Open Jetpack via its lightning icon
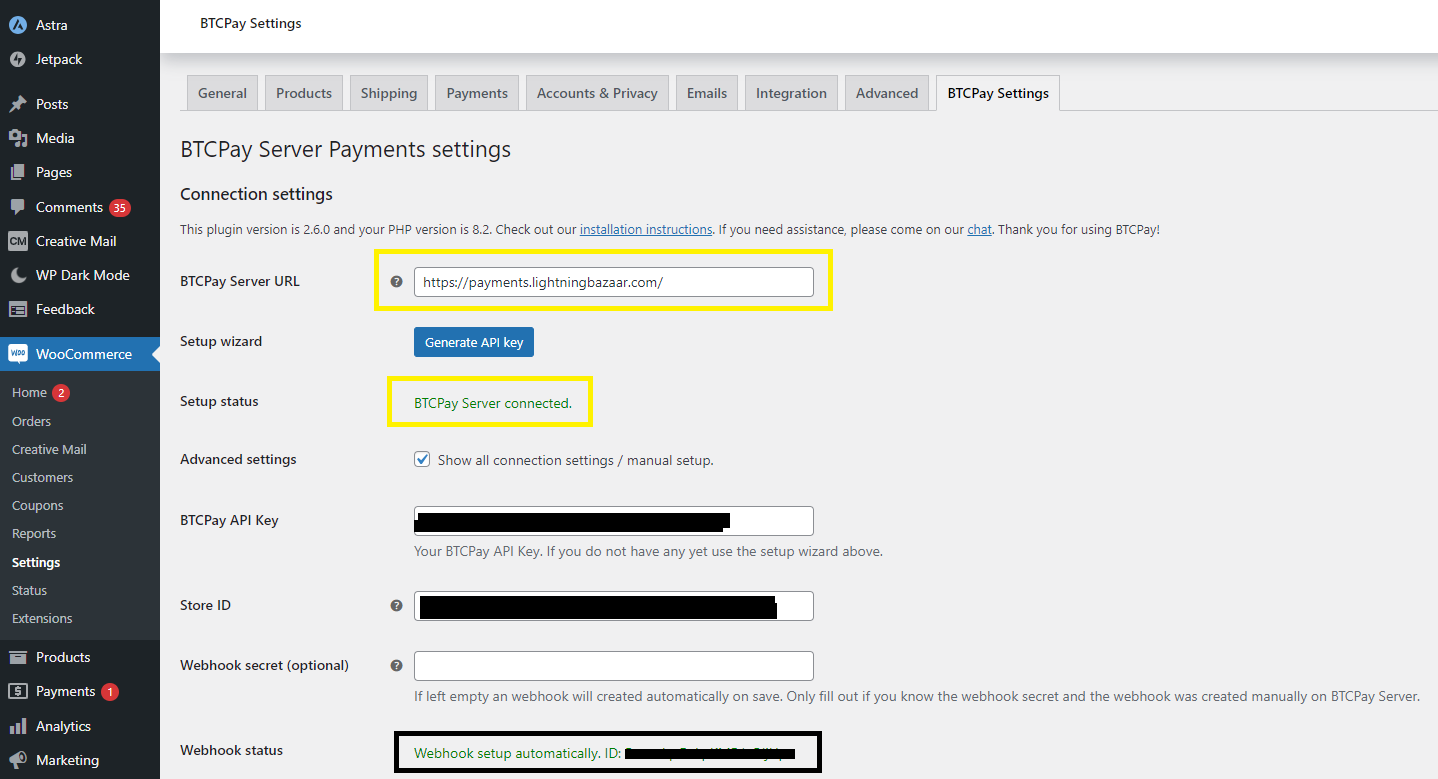1438x779 pixels. (x=17, y=59)
